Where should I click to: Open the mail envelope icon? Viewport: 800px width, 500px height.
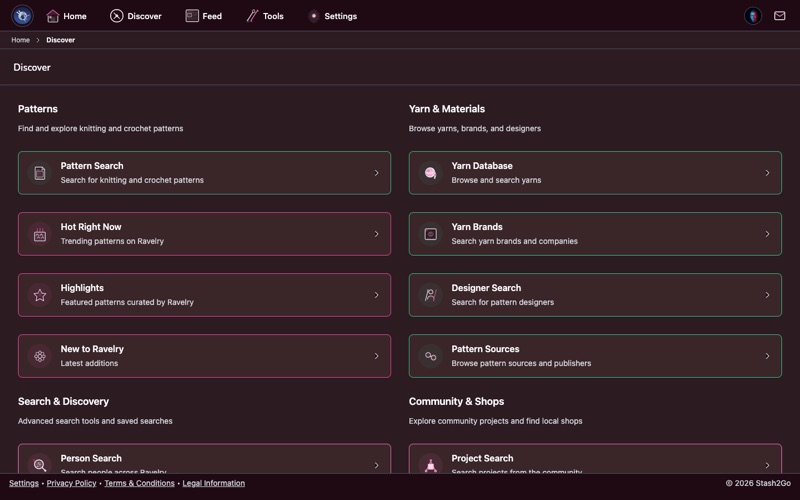click(780, 16)
